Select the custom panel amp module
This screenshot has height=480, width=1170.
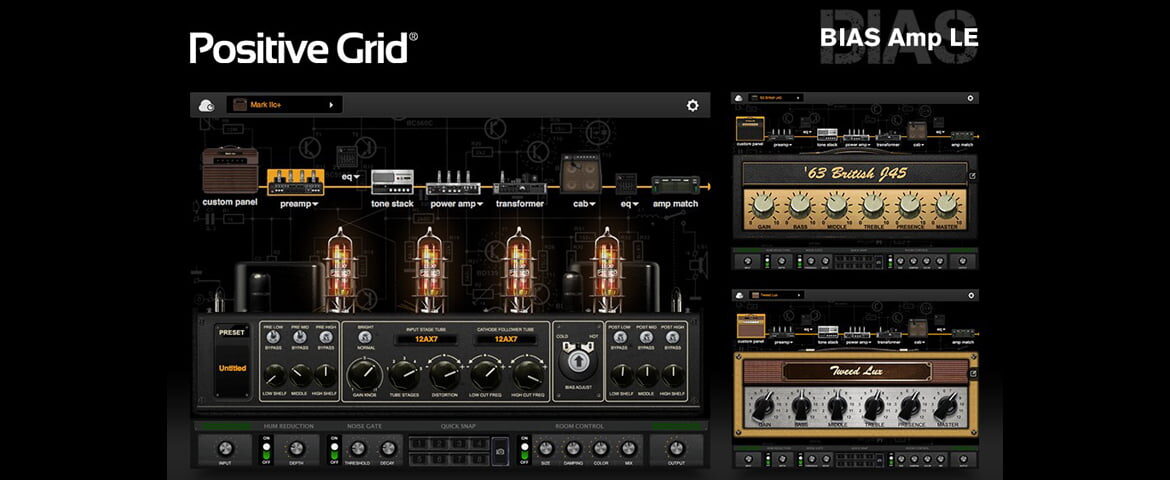(x=231, y=169)
